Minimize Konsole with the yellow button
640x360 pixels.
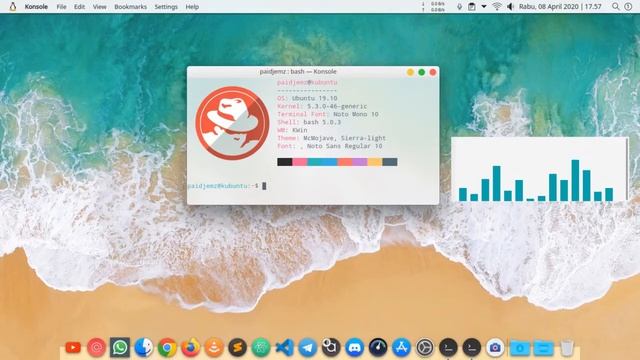tap(410, 72)
